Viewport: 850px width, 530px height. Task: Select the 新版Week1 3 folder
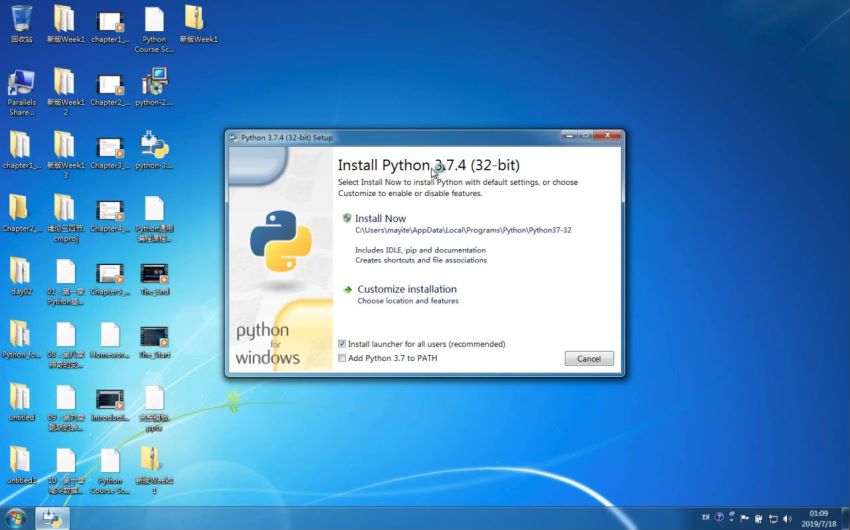tap(65, 155)
